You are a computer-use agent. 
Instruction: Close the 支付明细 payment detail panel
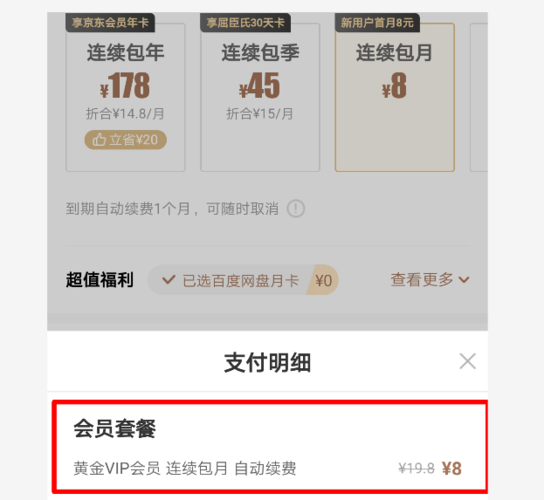(467, 361)
